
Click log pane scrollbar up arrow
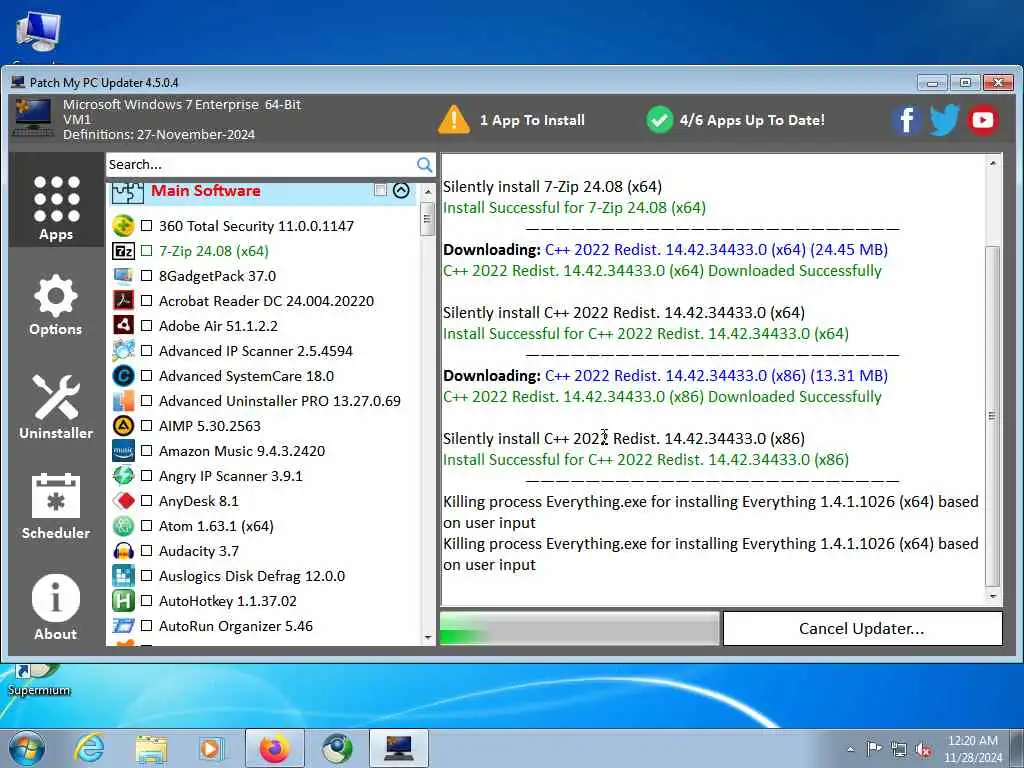[993, 163]
